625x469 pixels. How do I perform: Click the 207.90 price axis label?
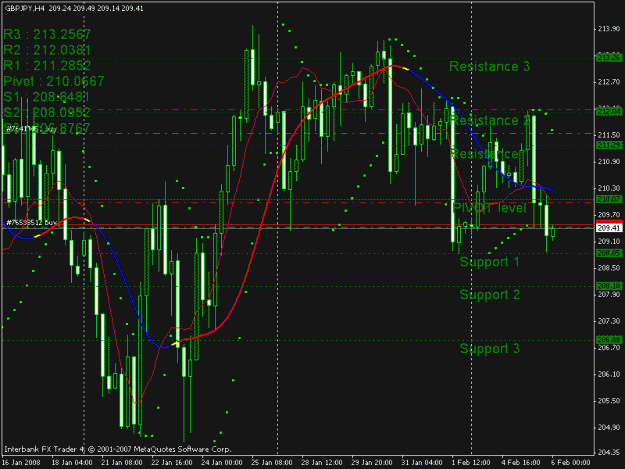[609, 294]
